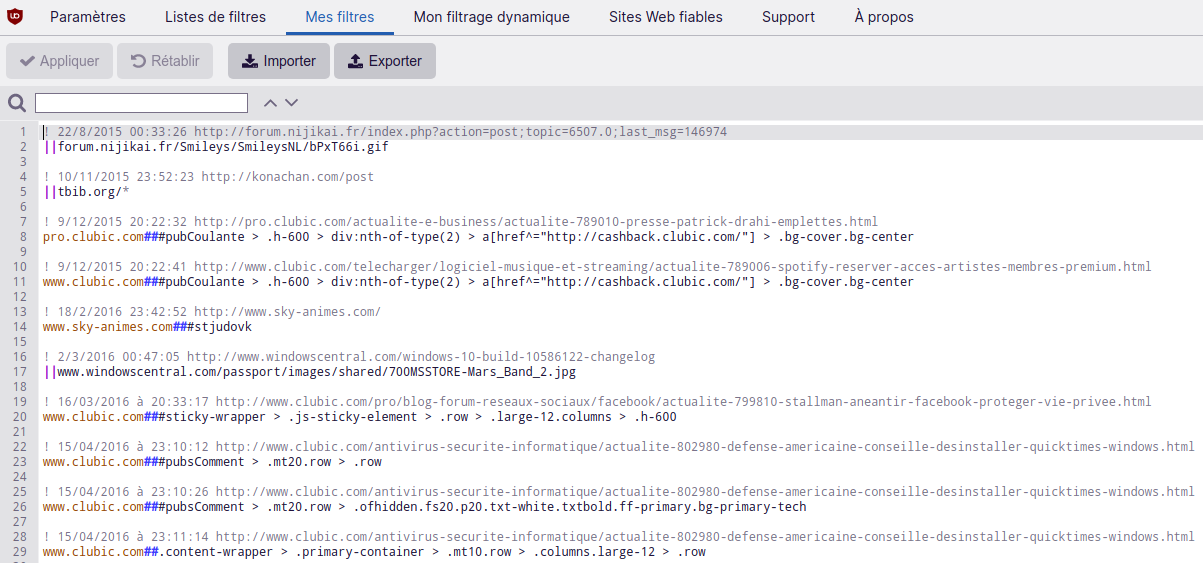Click the comment dated 15/04/2016 à 23:11:14

coord(619,537)
